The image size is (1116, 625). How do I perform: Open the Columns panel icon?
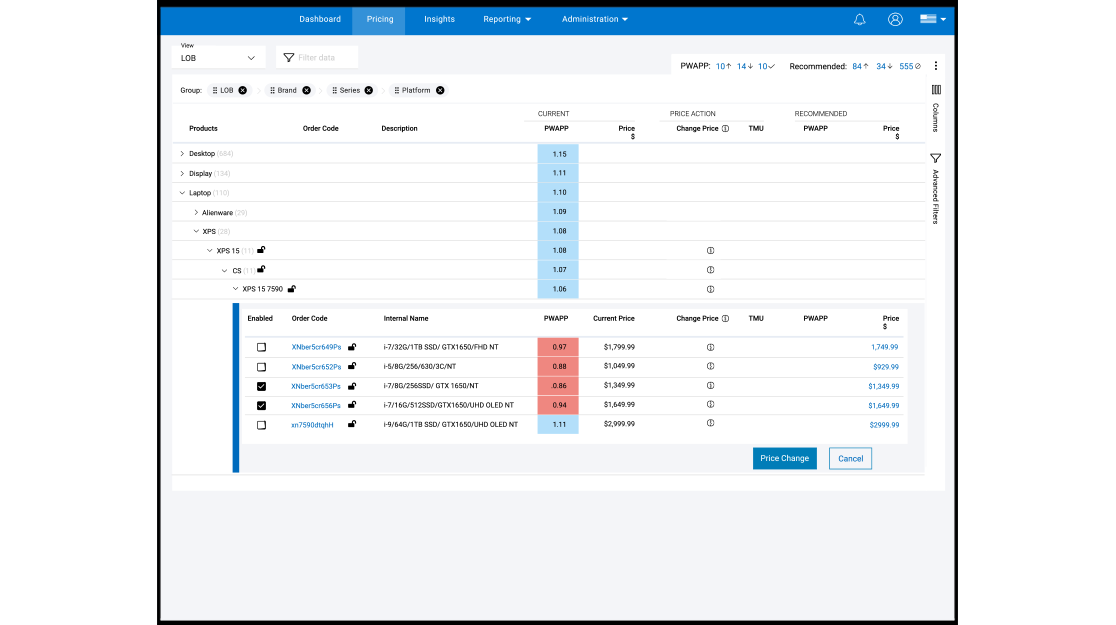936,90
